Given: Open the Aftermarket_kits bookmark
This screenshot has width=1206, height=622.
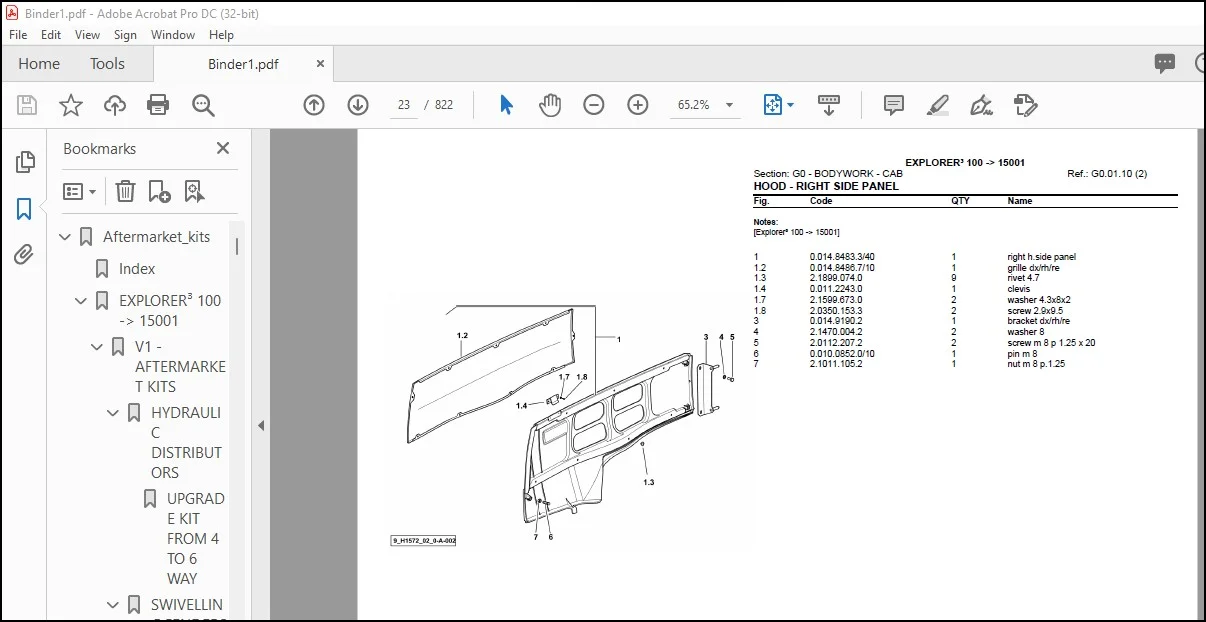Looking at the screenshot, I should (x=157, y=237).
